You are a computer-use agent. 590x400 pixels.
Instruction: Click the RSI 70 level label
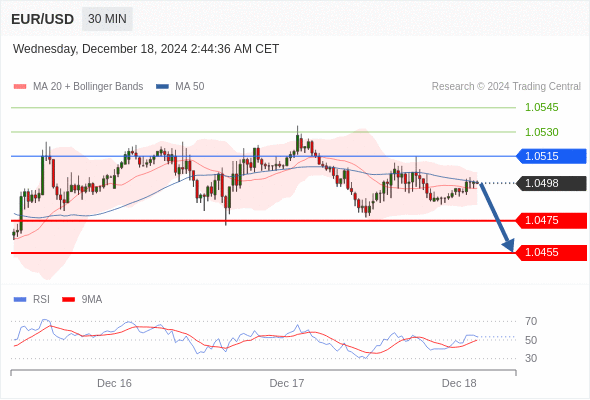coord(531,321)
